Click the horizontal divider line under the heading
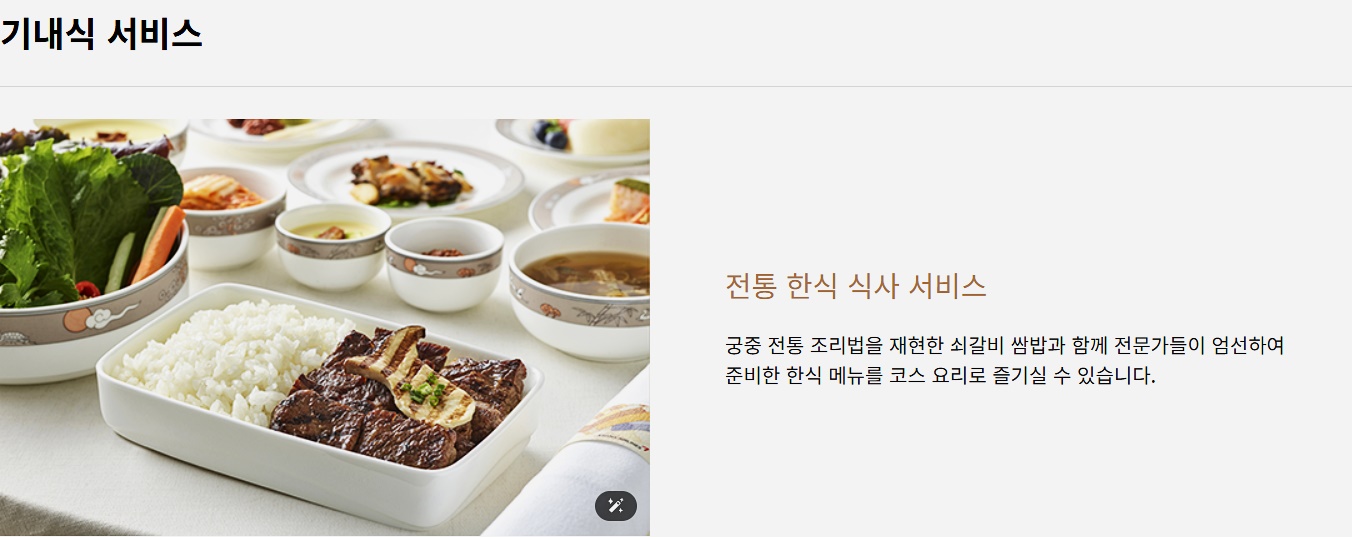This screenshot has width=1352, height=537. click(676, 87)
